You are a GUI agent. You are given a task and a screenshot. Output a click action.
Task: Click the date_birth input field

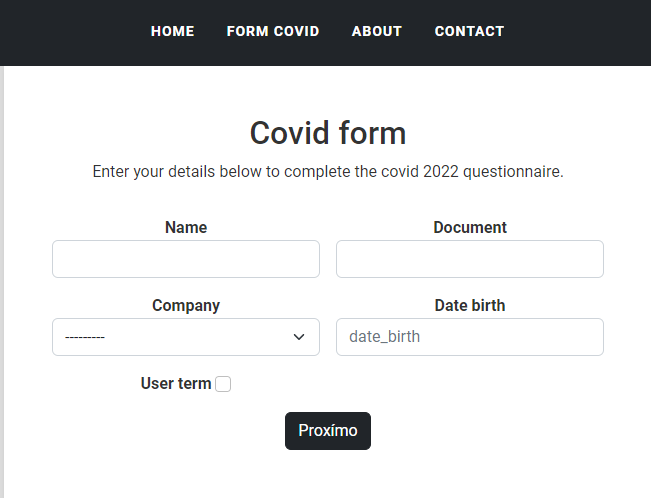(470, 337)
